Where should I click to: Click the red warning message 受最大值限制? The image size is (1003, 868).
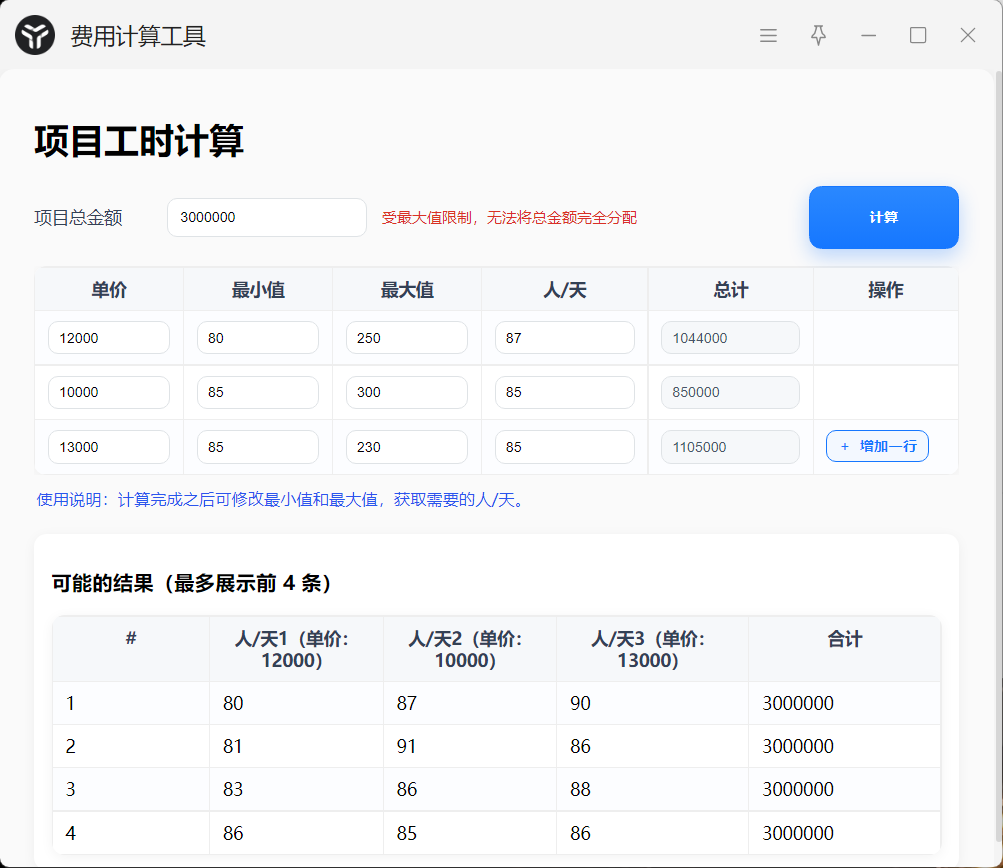[509, 217]
